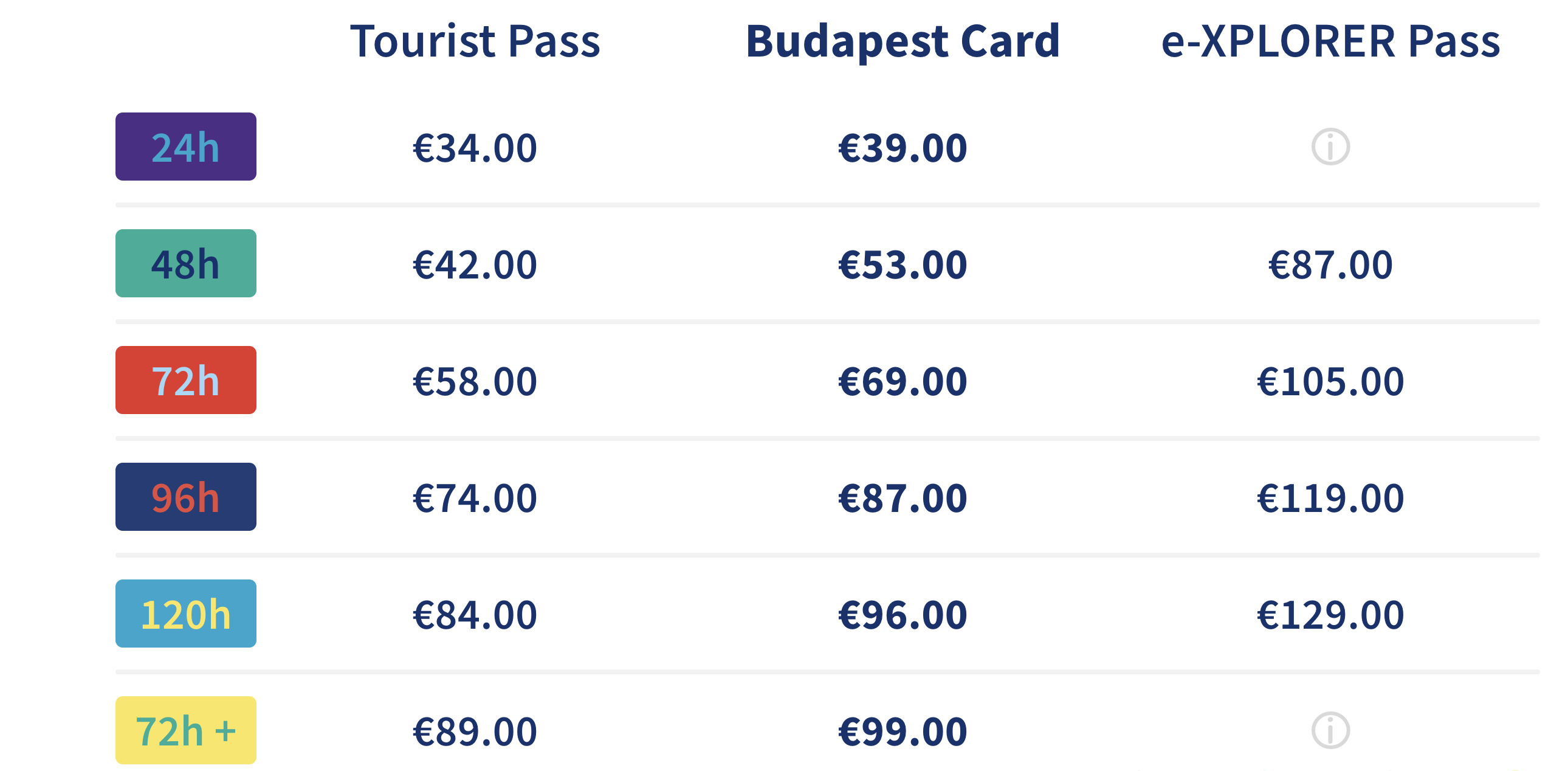Click the €39.00 Budapest Card price
Screen dimensions: 1568x771
coord(903,148)
